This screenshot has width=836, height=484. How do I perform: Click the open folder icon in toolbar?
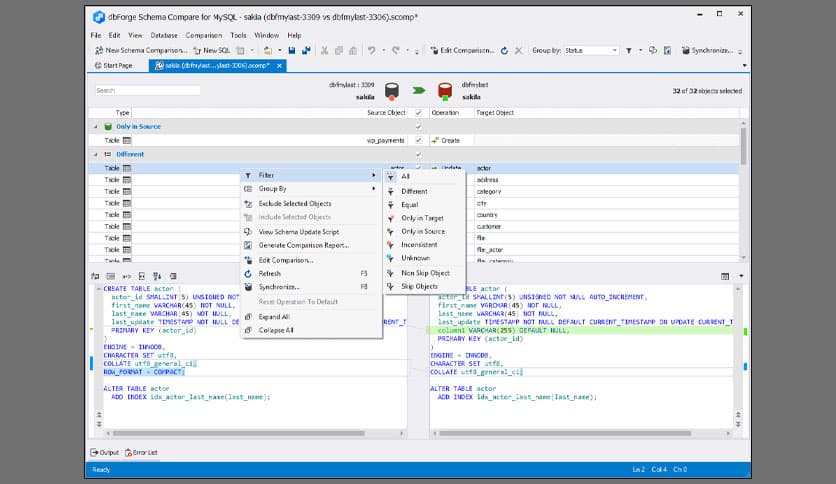point(268,50)
